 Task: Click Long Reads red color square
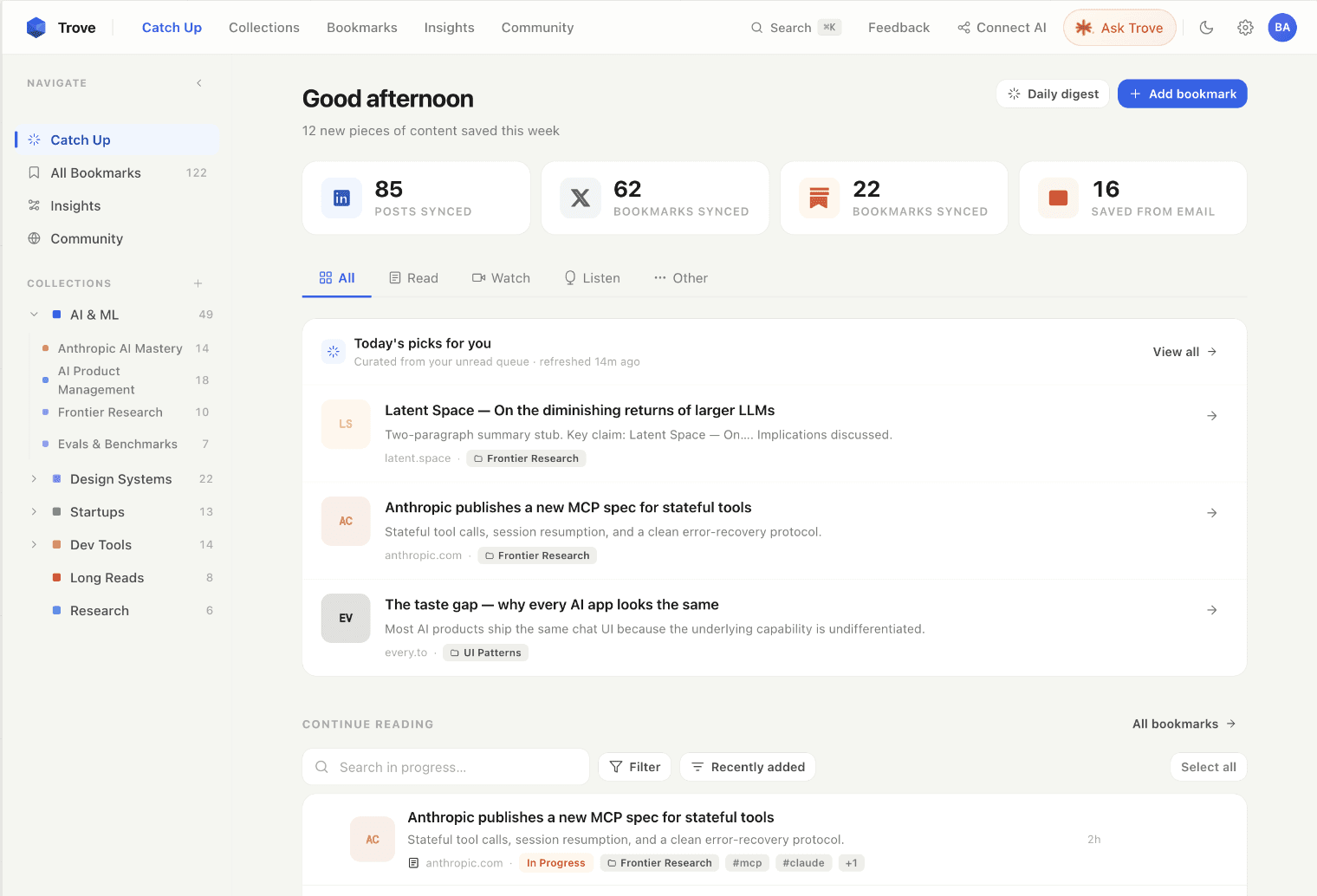click(56, 578)
